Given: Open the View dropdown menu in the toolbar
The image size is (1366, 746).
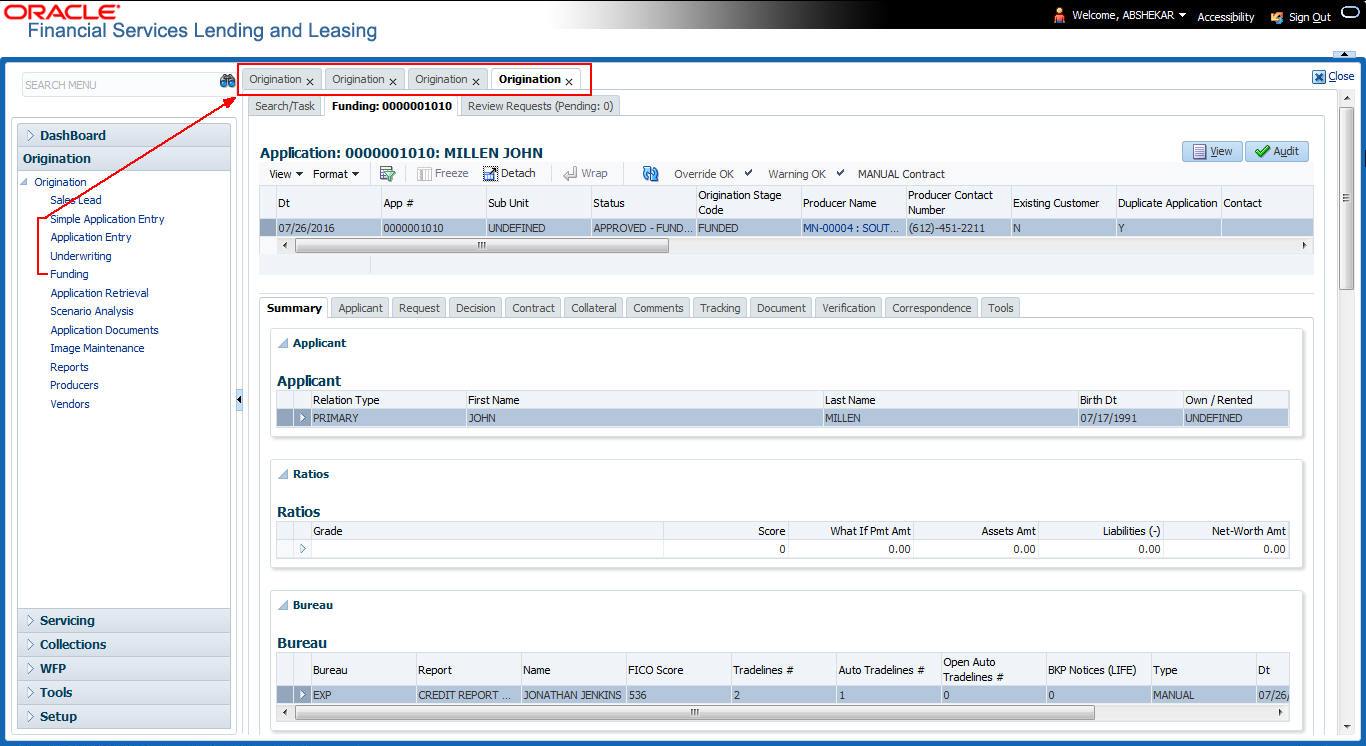Looking at the screenshot, I should pos(286,174).
